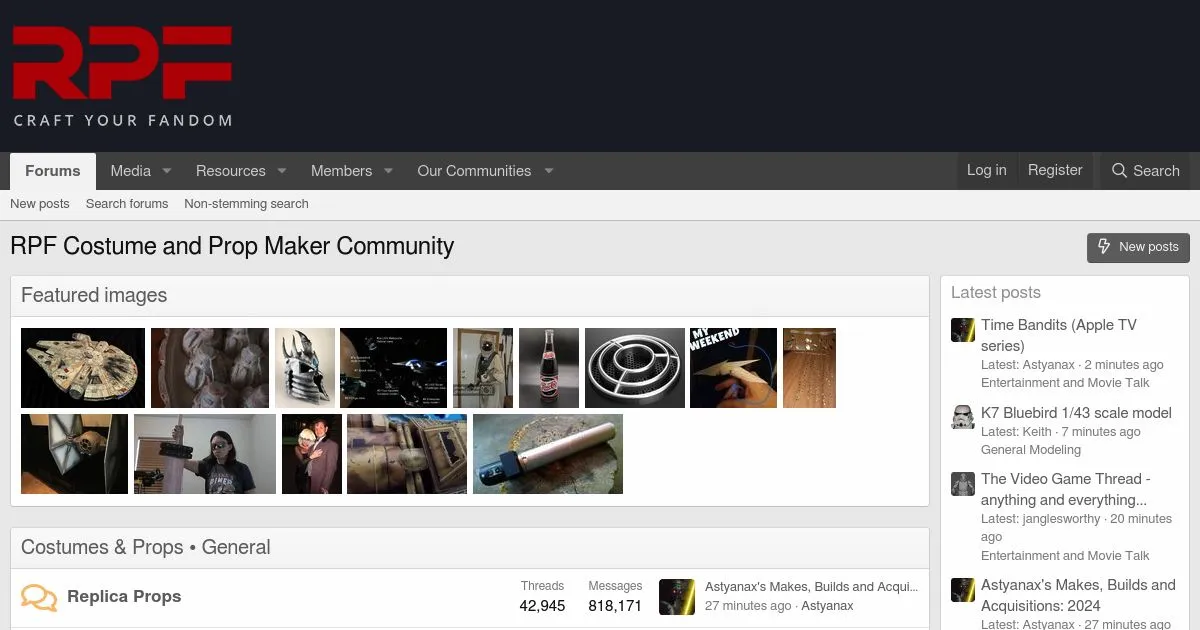Click the Search magnifier button
Screen dimensions: 1200x630
pos(1145,171)
